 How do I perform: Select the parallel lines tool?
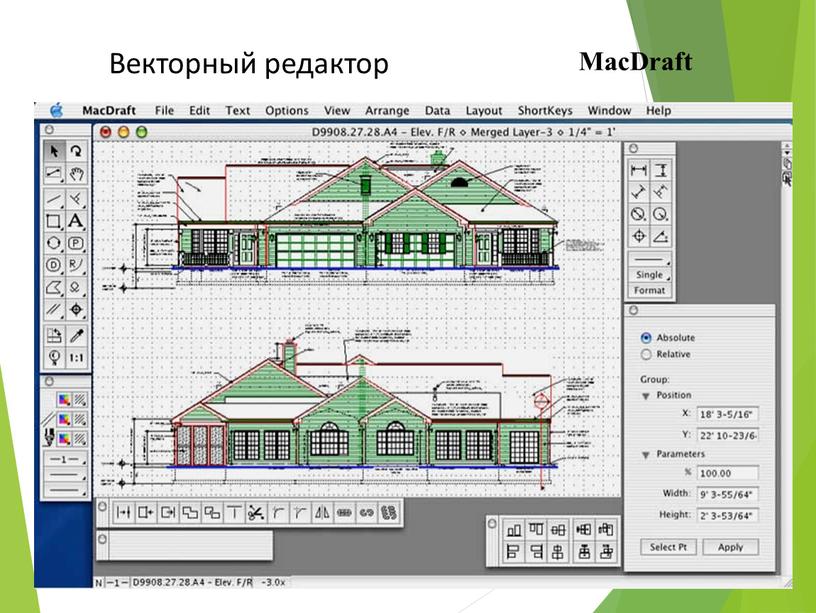point(54,310)
